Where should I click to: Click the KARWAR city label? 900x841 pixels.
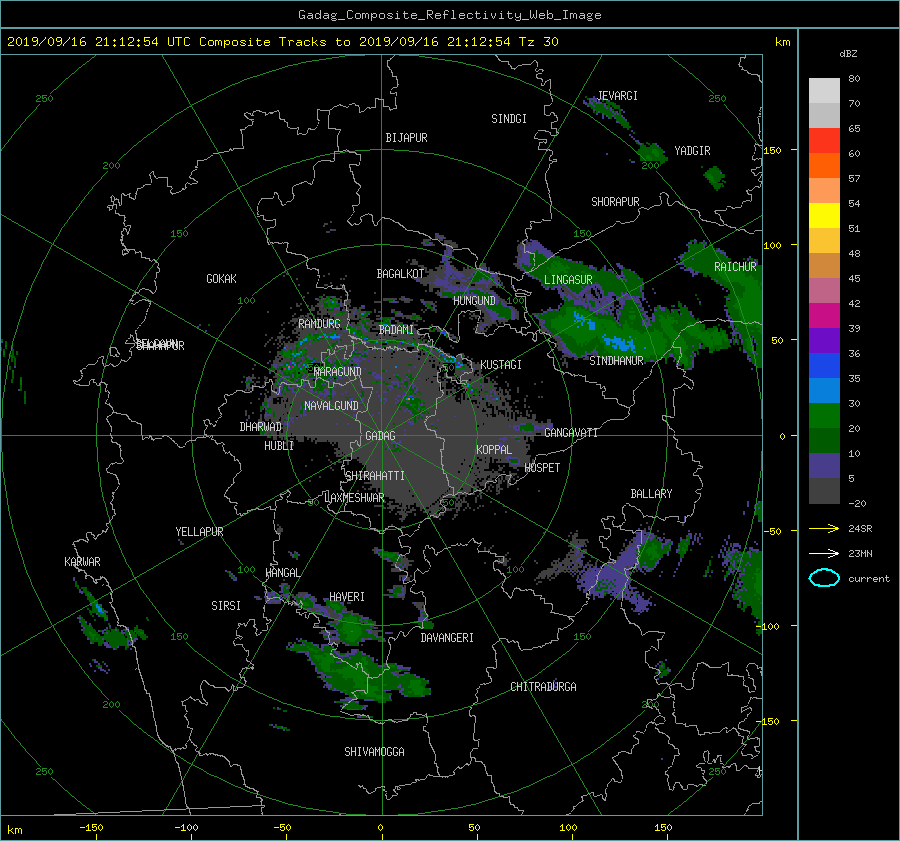tap(82, 562)
